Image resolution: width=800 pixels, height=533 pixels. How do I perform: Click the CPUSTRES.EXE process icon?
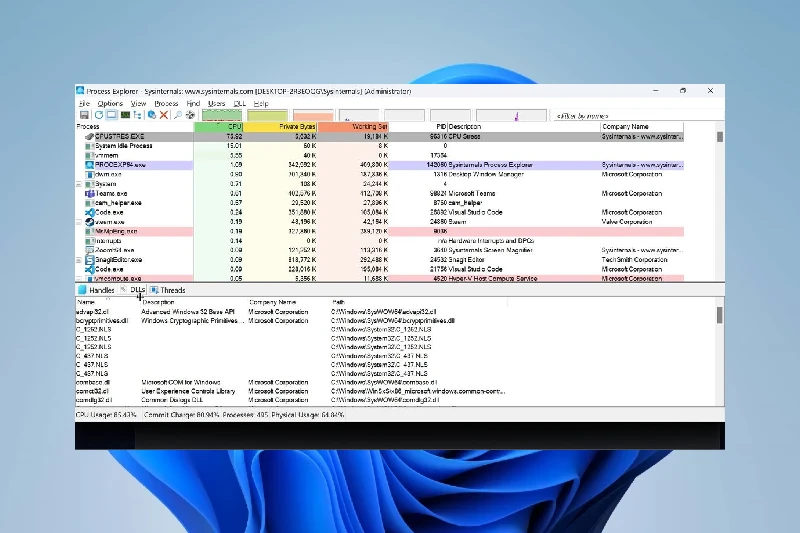89,137
